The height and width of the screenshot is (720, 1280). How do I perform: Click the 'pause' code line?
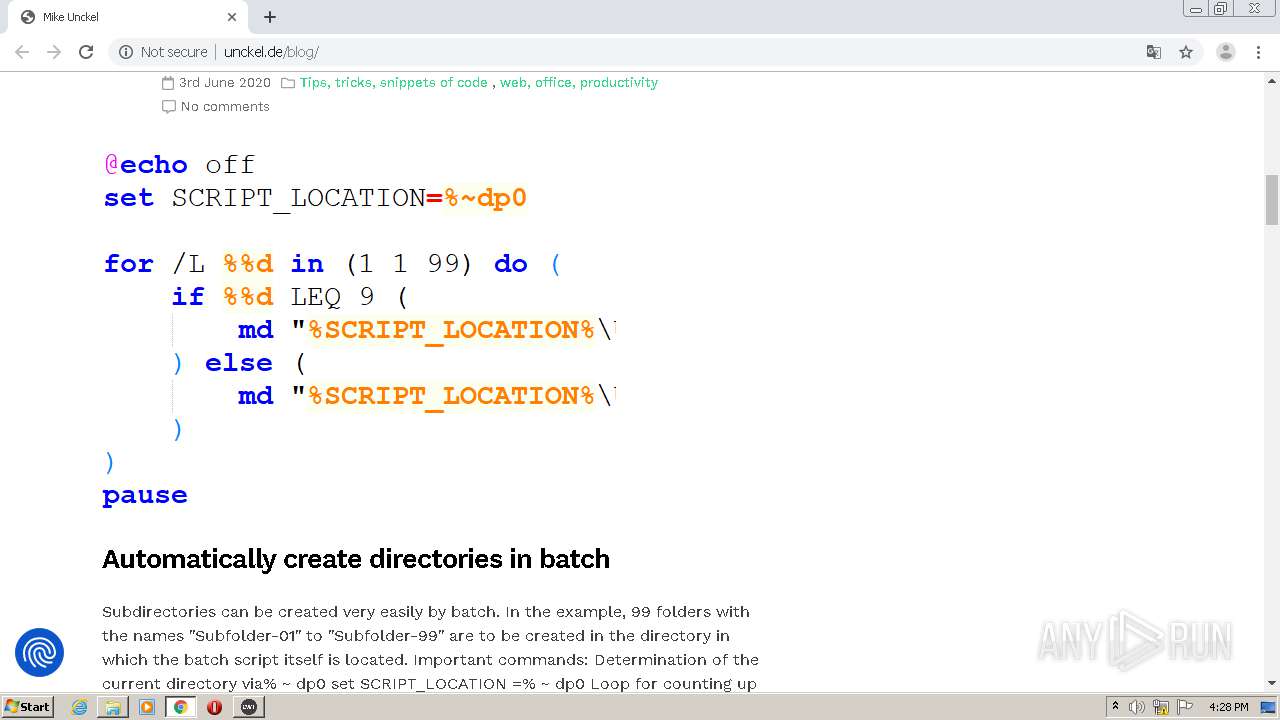click(x=145, y=495)
